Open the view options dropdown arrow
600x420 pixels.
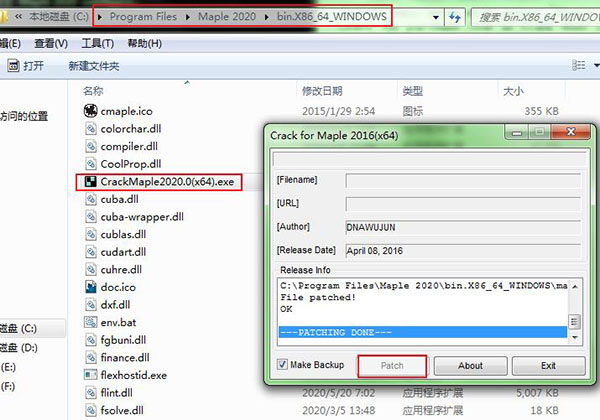(596, 65)
